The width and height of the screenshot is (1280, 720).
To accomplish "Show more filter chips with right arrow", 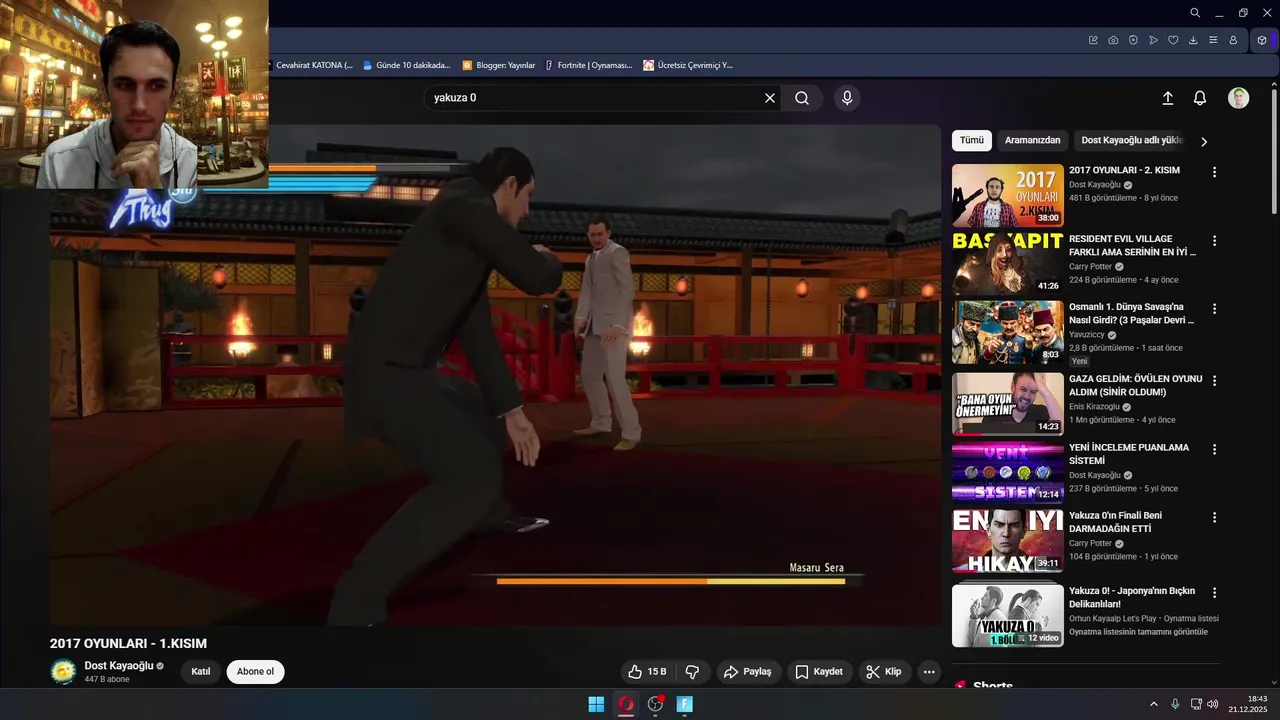I will coord(1204,142).
